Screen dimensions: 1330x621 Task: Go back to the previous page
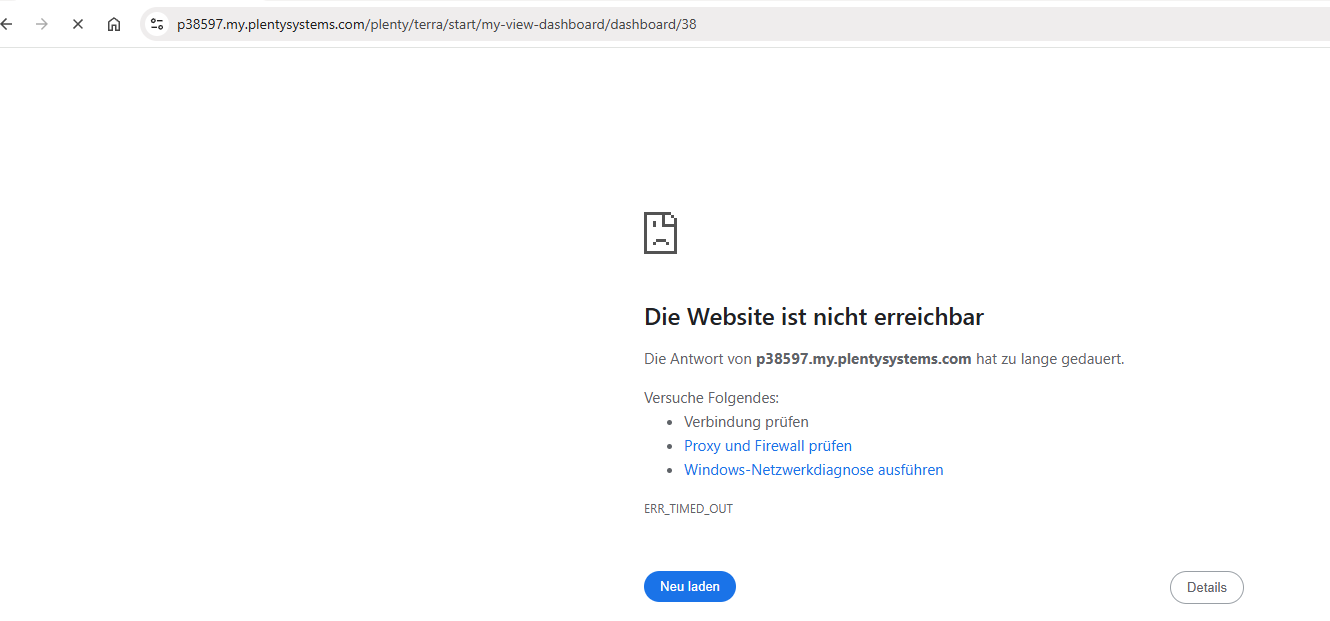pyautogui.click(x=7, y=24)
